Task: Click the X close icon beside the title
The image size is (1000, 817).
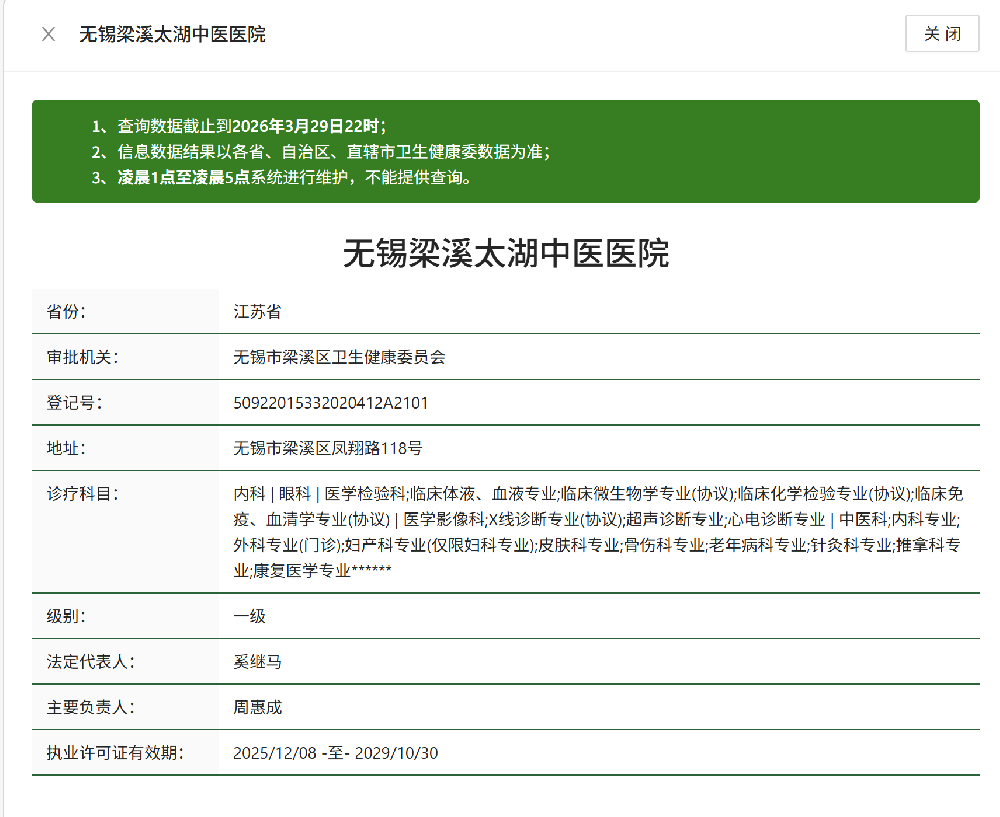Action: click(x=48, y=34)
